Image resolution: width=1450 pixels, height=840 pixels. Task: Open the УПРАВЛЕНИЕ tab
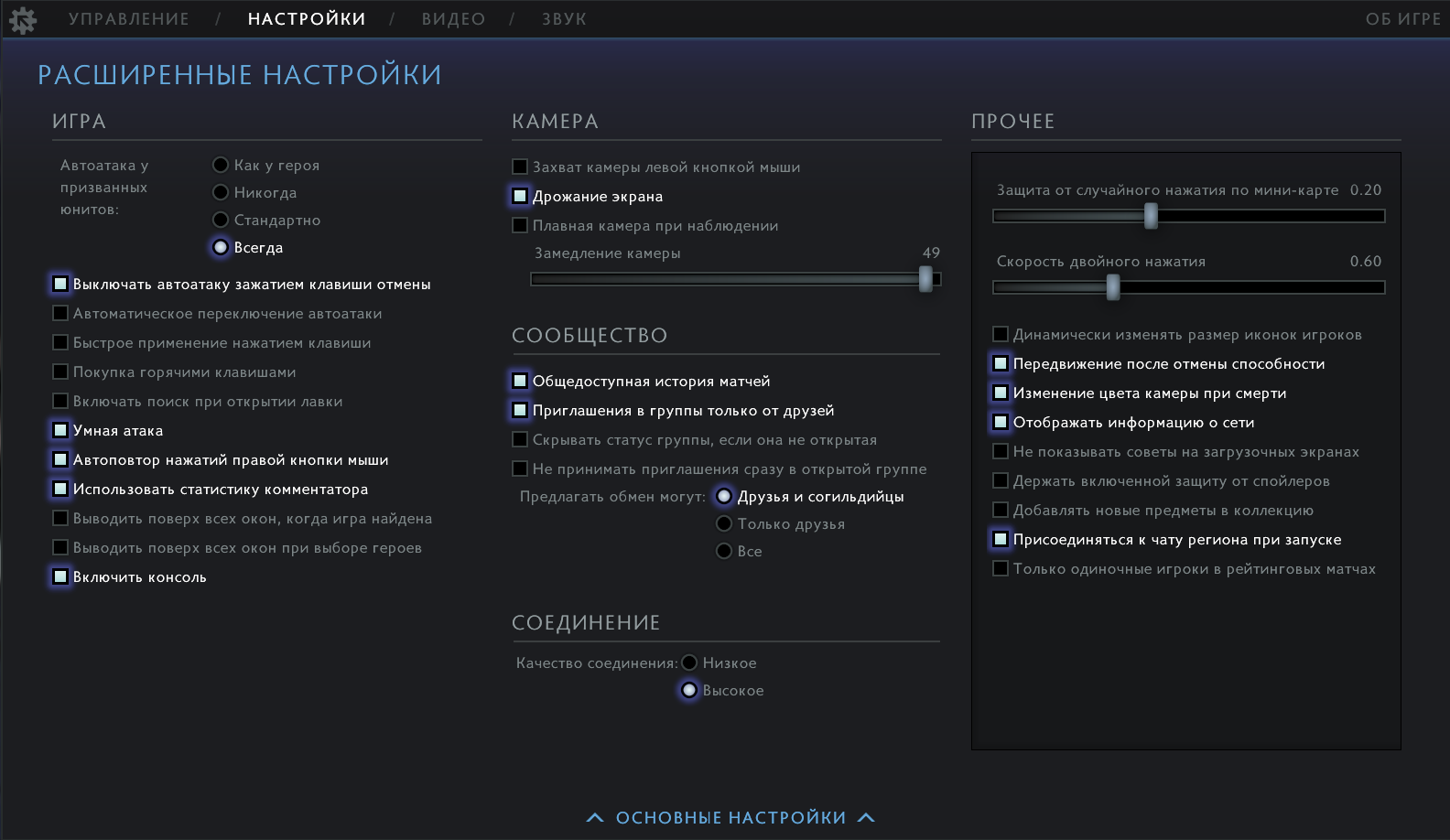129,19
